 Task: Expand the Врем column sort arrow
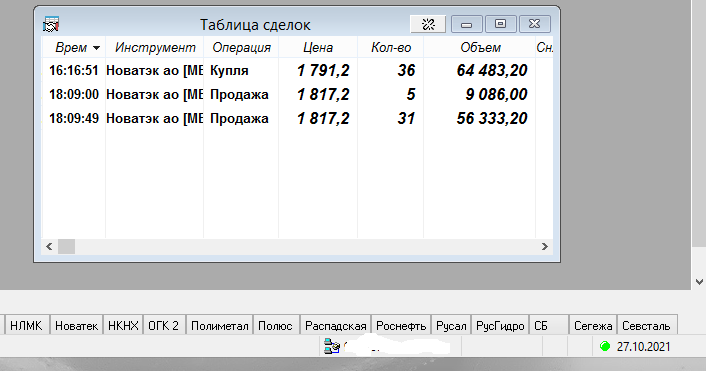[x=96, y=48]
